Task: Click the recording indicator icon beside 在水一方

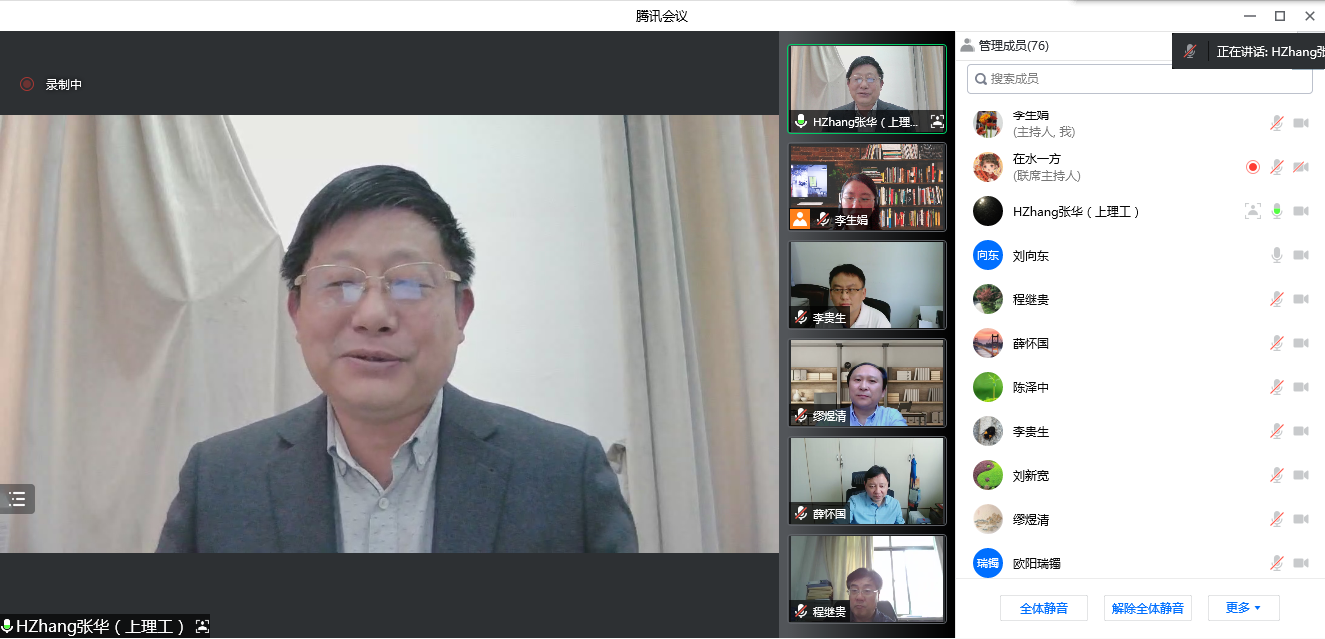Action: (x=1252, y=167)
